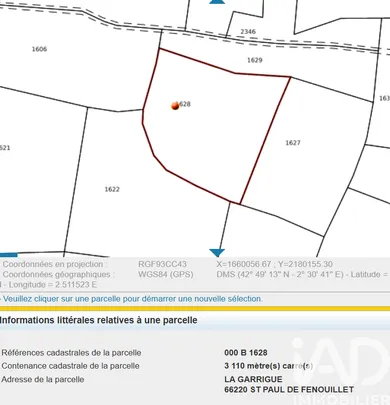Image resolution: width=390 pixels, height=405 pixels.
Task: Click the orange marker on parcel 1628
Action: (175, 106)
